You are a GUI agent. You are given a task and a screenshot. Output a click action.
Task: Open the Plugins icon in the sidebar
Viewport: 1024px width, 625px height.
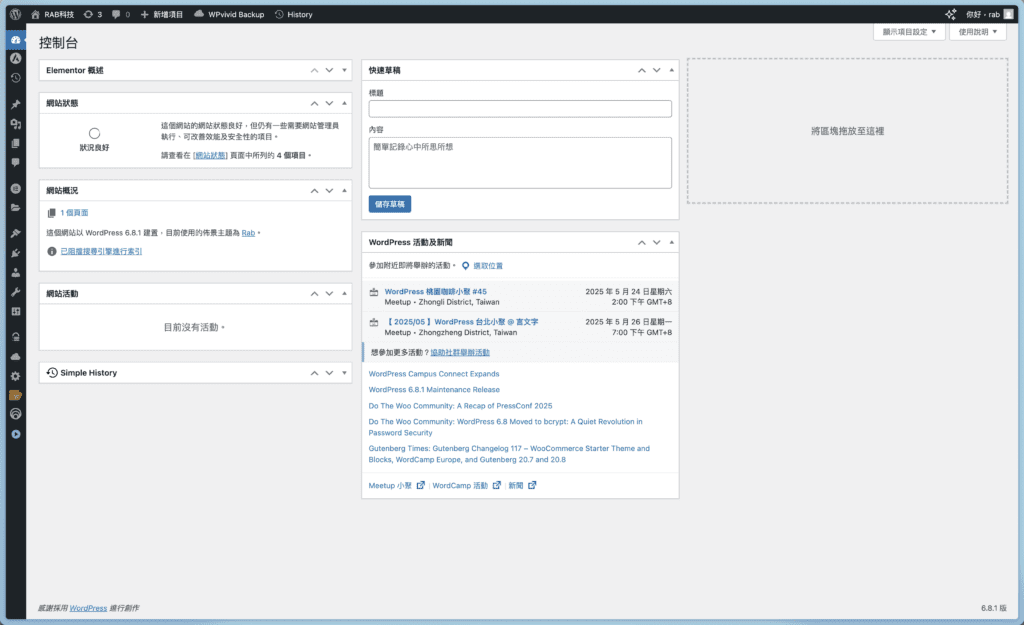click(x=14, y=250)
